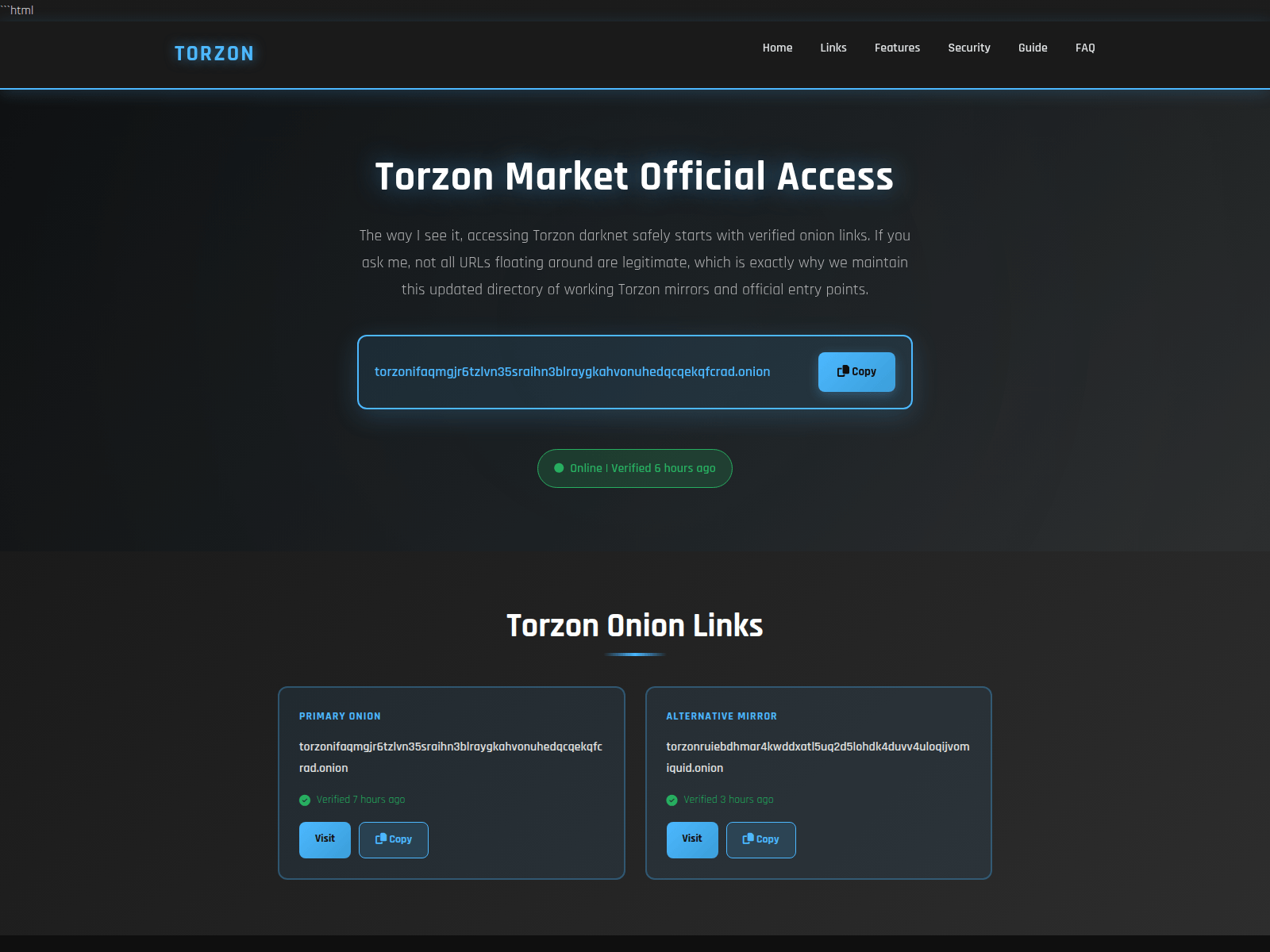Click the intro paragraph below the main heading
The width and height of the screenshot is (1270, 952).
(635, 263)
